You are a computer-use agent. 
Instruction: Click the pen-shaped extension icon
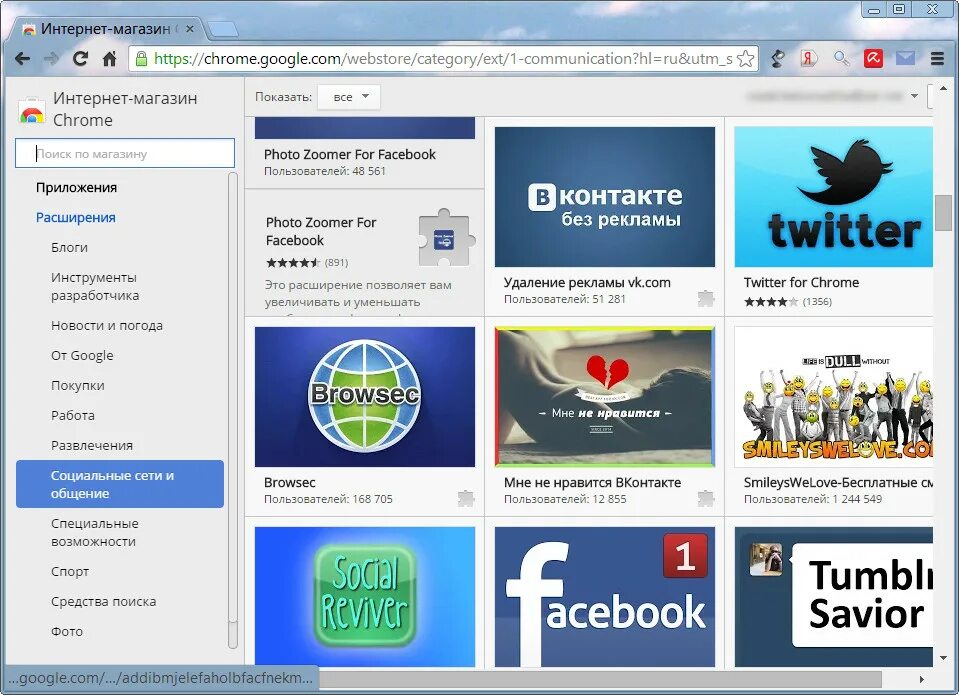tap(778, 59)
